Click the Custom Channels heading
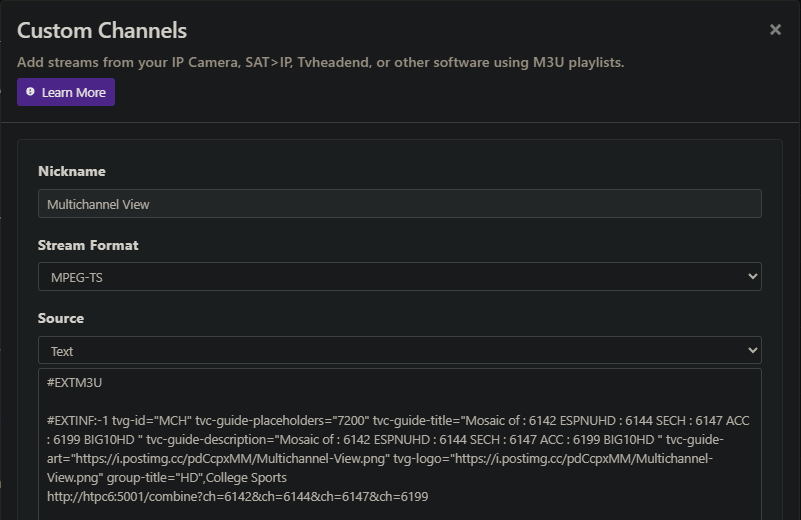 tap(102, 31)
